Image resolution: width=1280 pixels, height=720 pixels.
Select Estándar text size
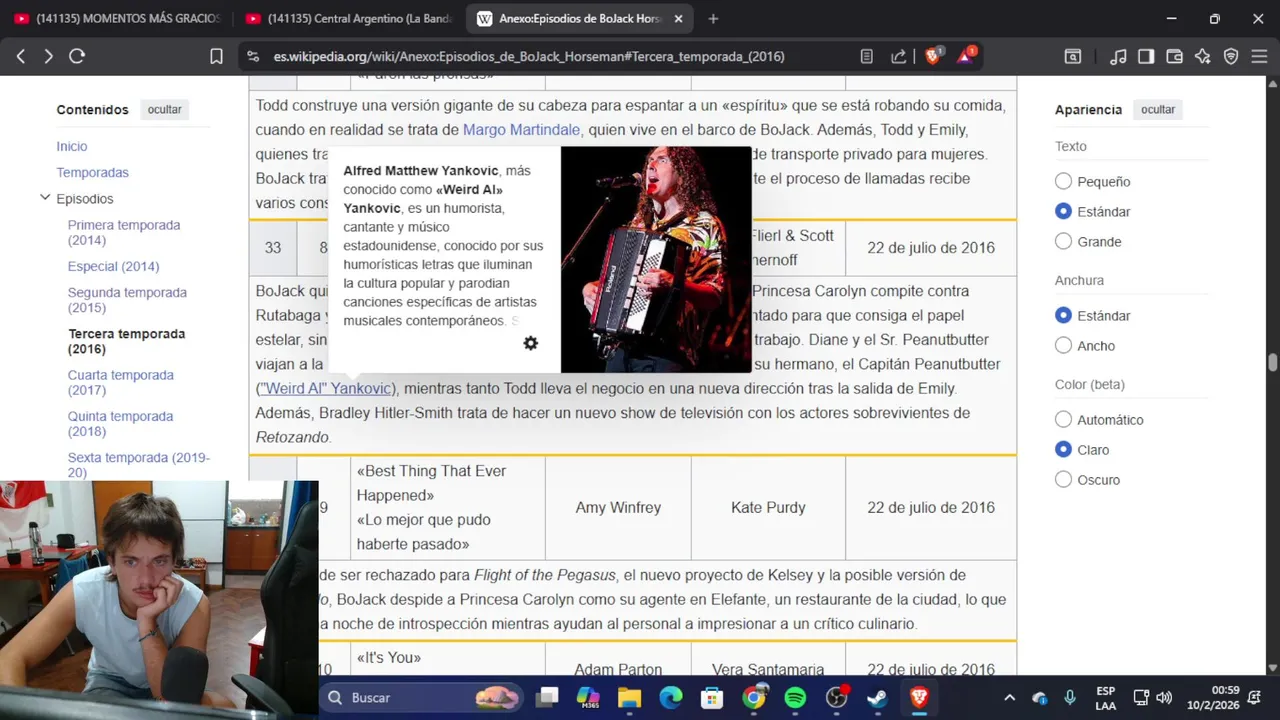coord(1063,211)
